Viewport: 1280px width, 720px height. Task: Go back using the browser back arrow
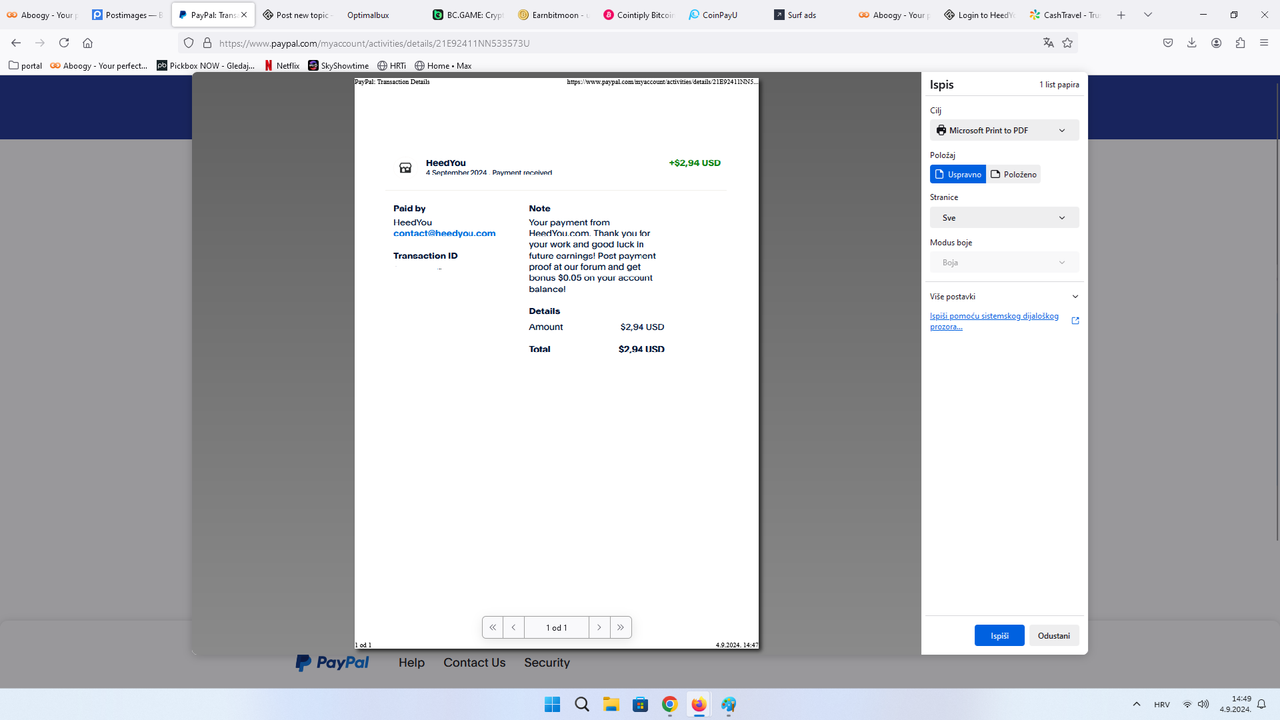(x=16, y=43)
